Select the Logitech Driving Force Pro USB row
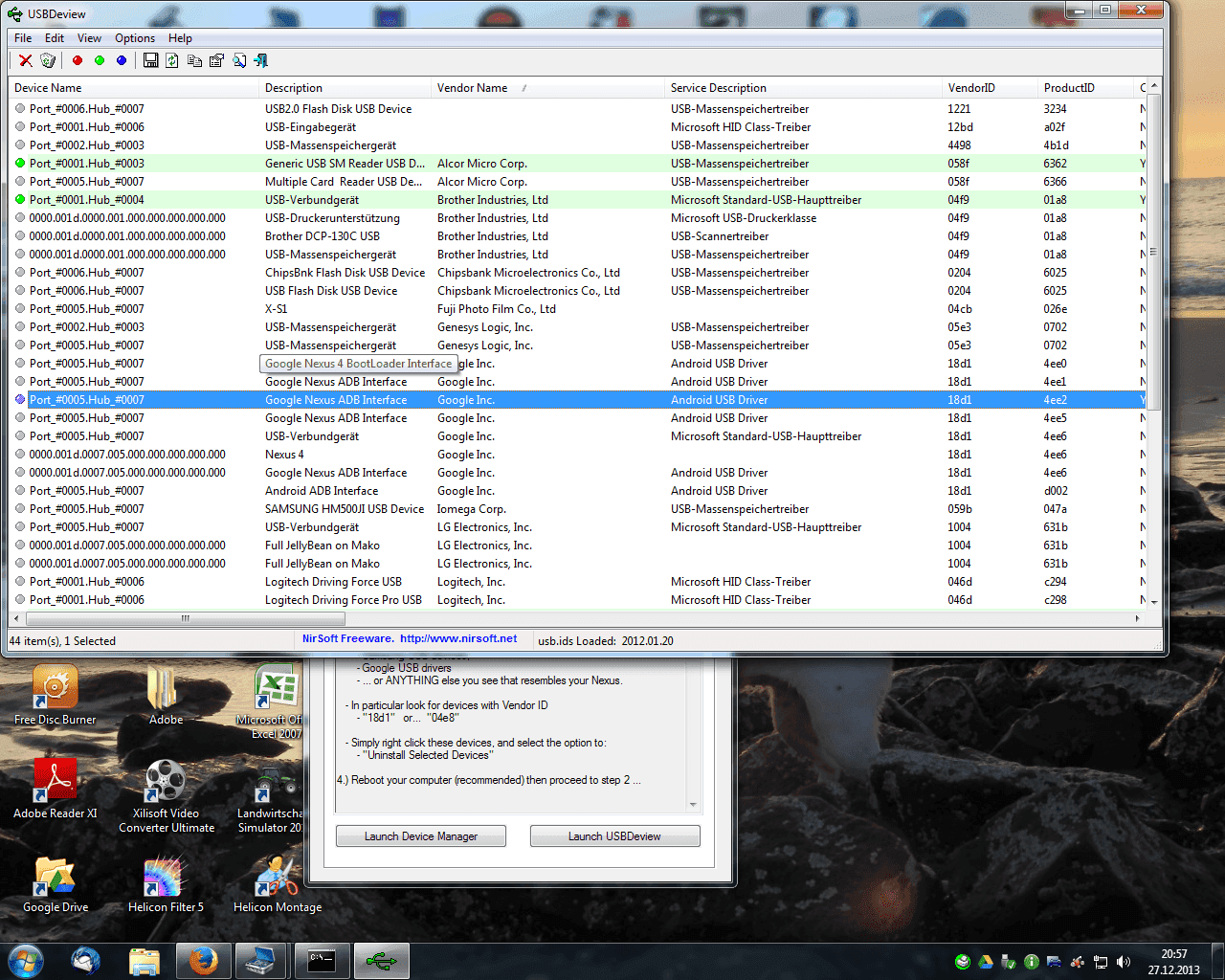This screenshot has height=980, width=1225. [x=578, y=600]
